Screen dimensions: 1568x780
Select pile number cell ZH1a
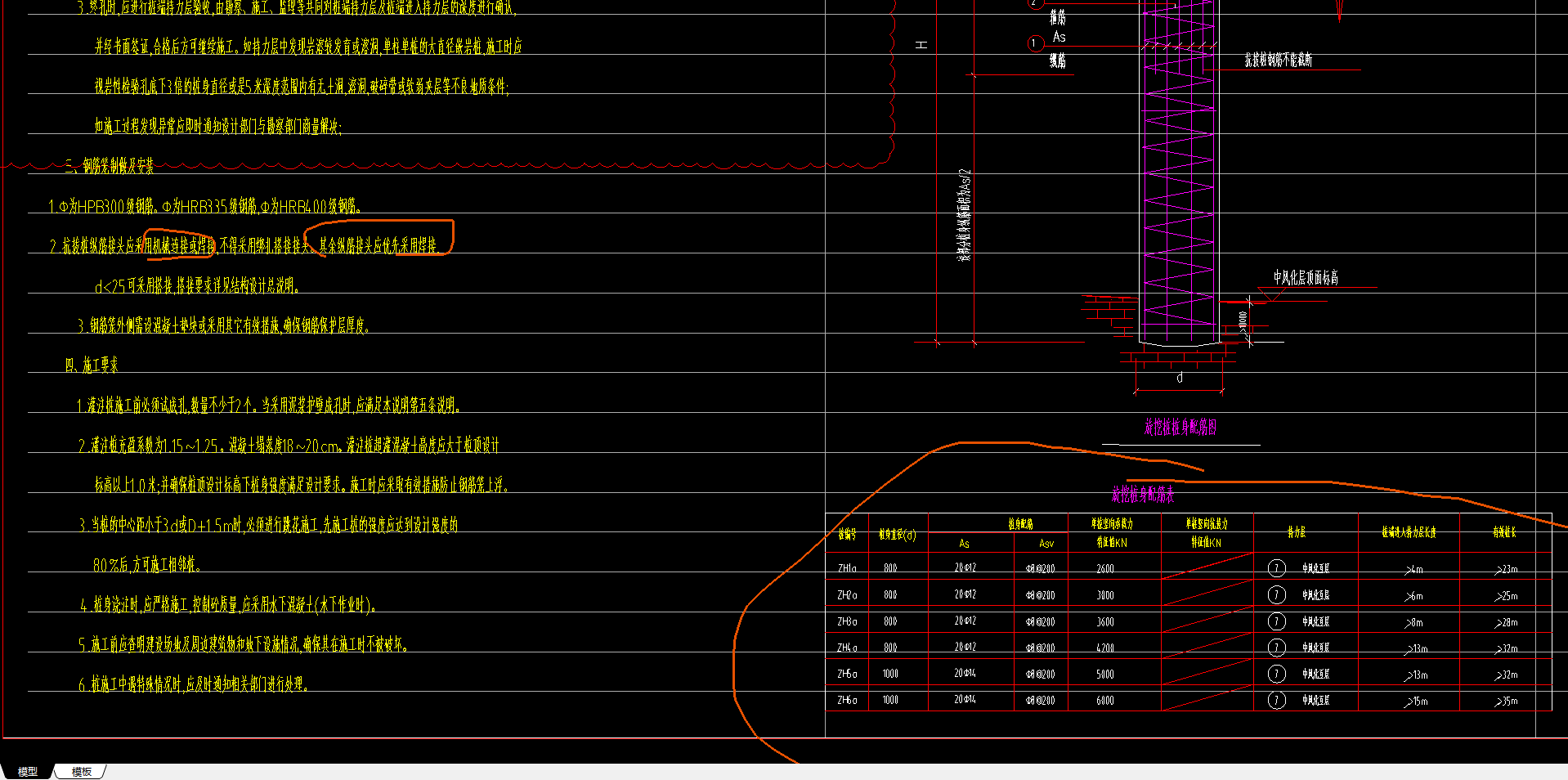click(847, 568)
